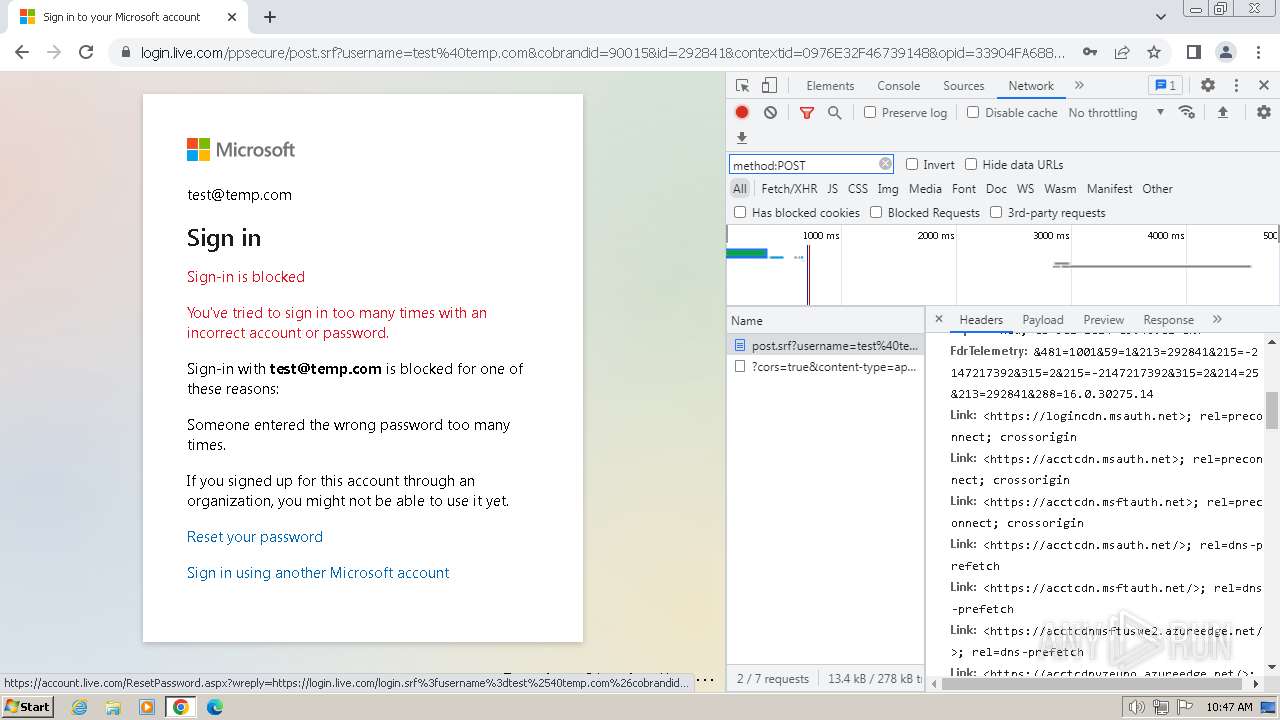Filter requests by Img type

888,189
